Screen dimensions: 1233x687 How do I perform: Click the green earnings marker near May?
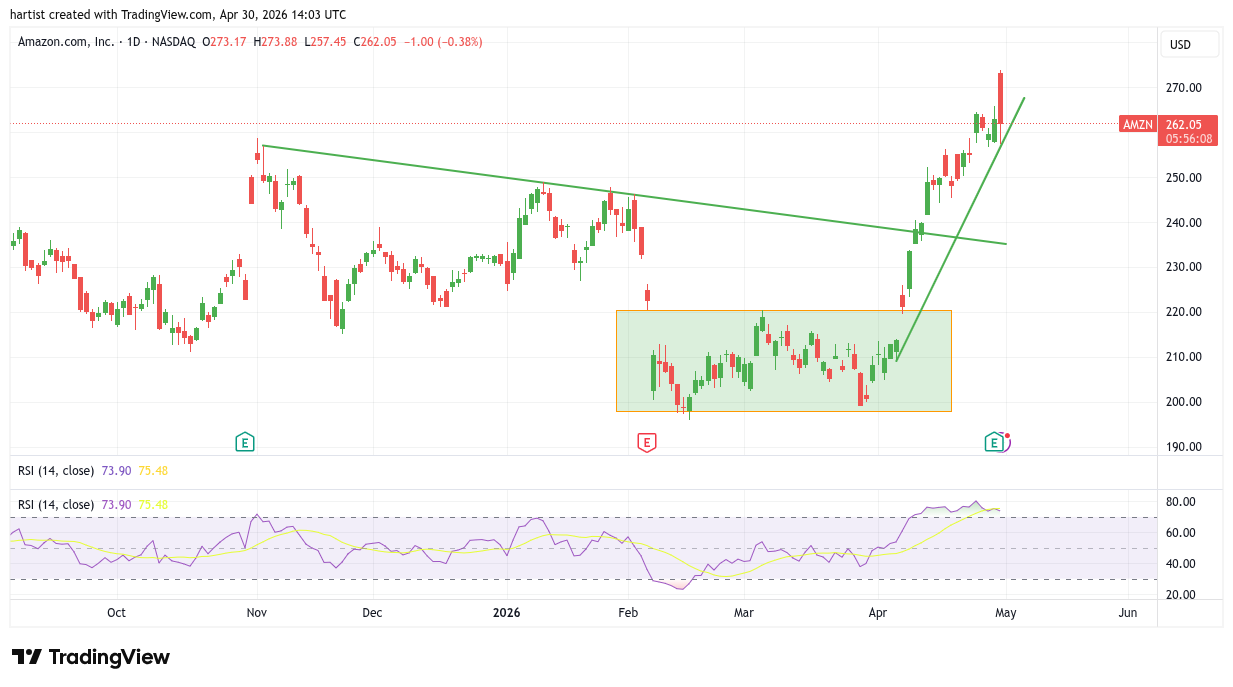[994, 441]
